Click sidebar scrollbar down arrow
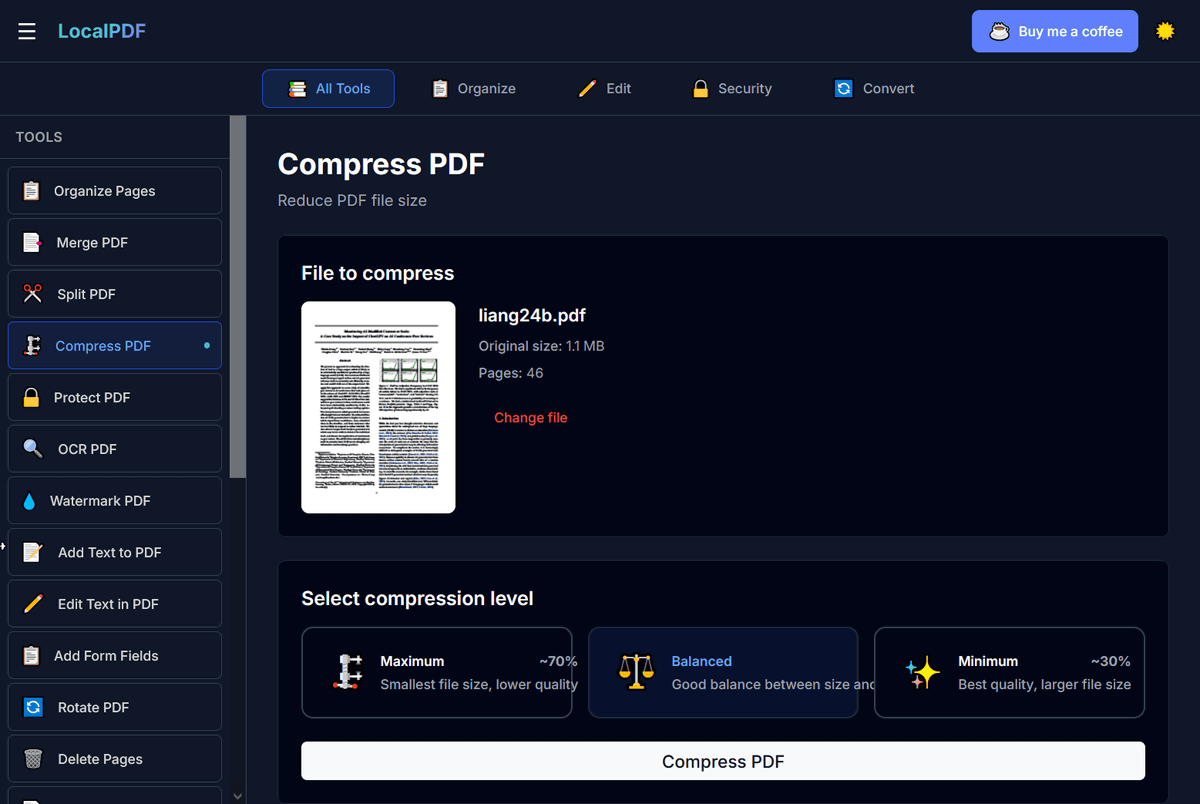1200x804 pixels. [237, 796]
